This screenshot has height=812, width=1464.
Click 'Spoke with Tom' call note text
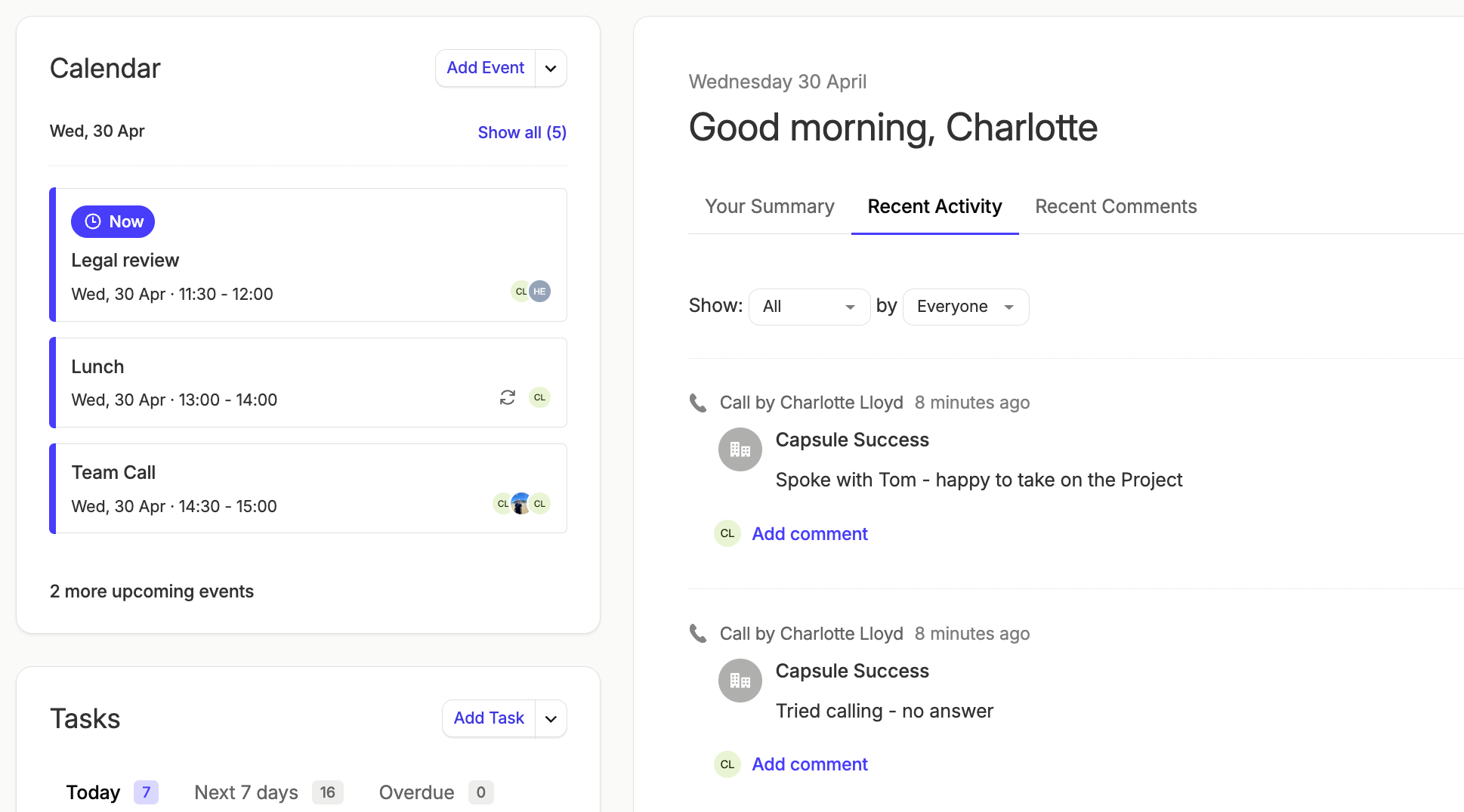click(979, 480)
